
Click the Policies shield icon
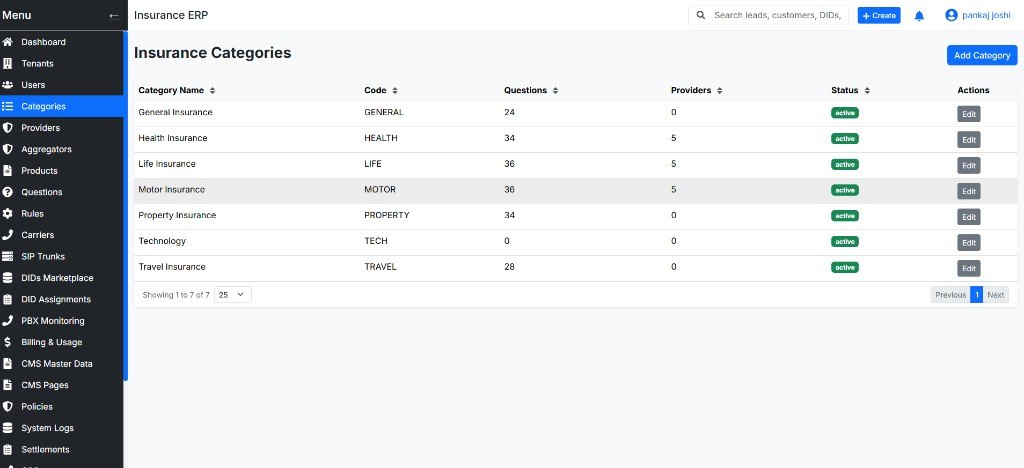click(8, 407)
